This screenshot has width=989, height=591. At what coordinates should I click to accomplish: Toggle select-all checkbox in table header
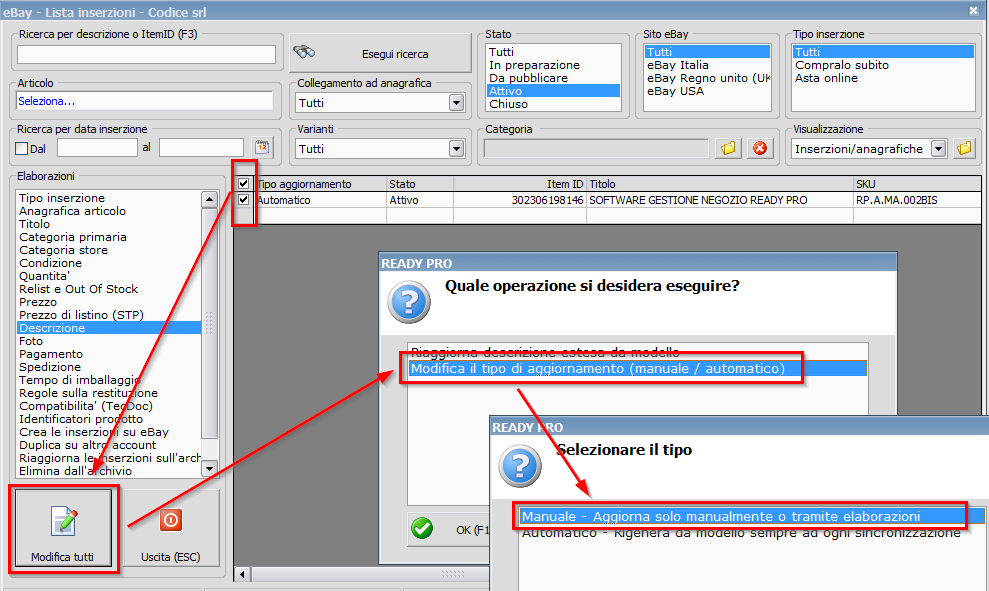[243, 184]
